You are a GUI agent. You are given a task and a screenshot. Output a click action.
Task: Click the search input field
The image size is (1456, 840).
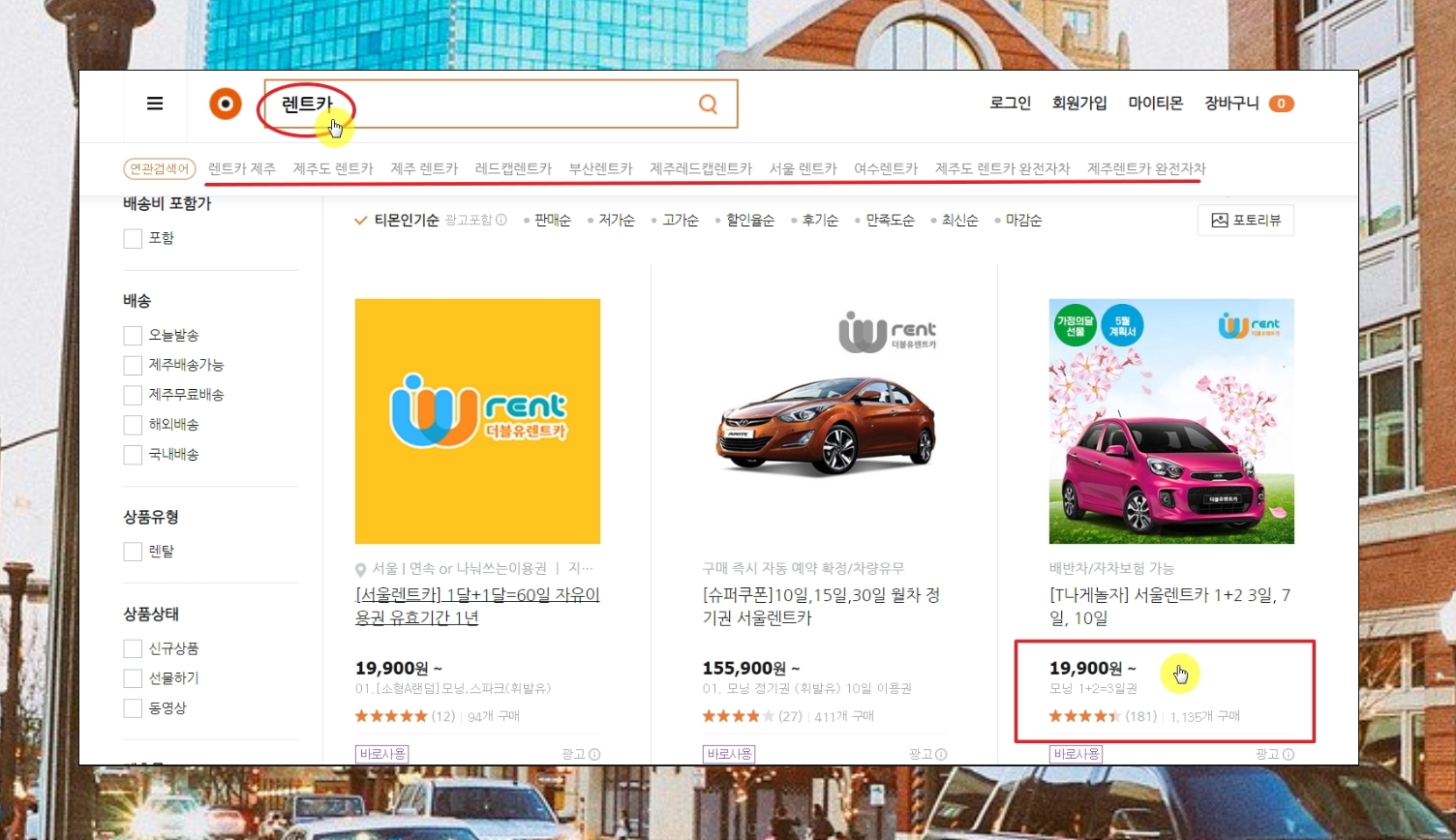(x=500, y=104)
